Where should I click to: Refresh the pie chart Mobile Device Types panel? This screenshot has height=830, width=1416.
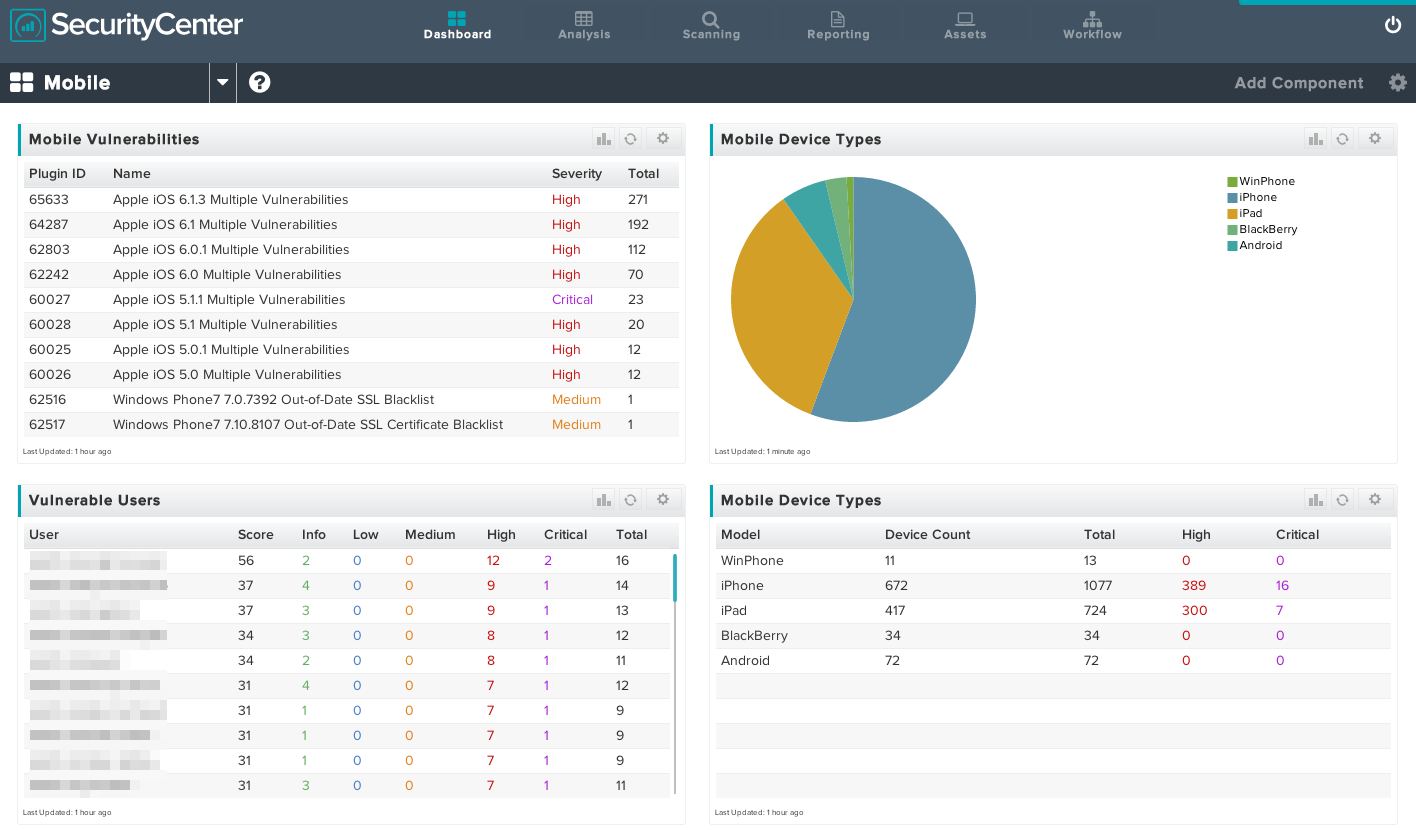(1342, 139)
